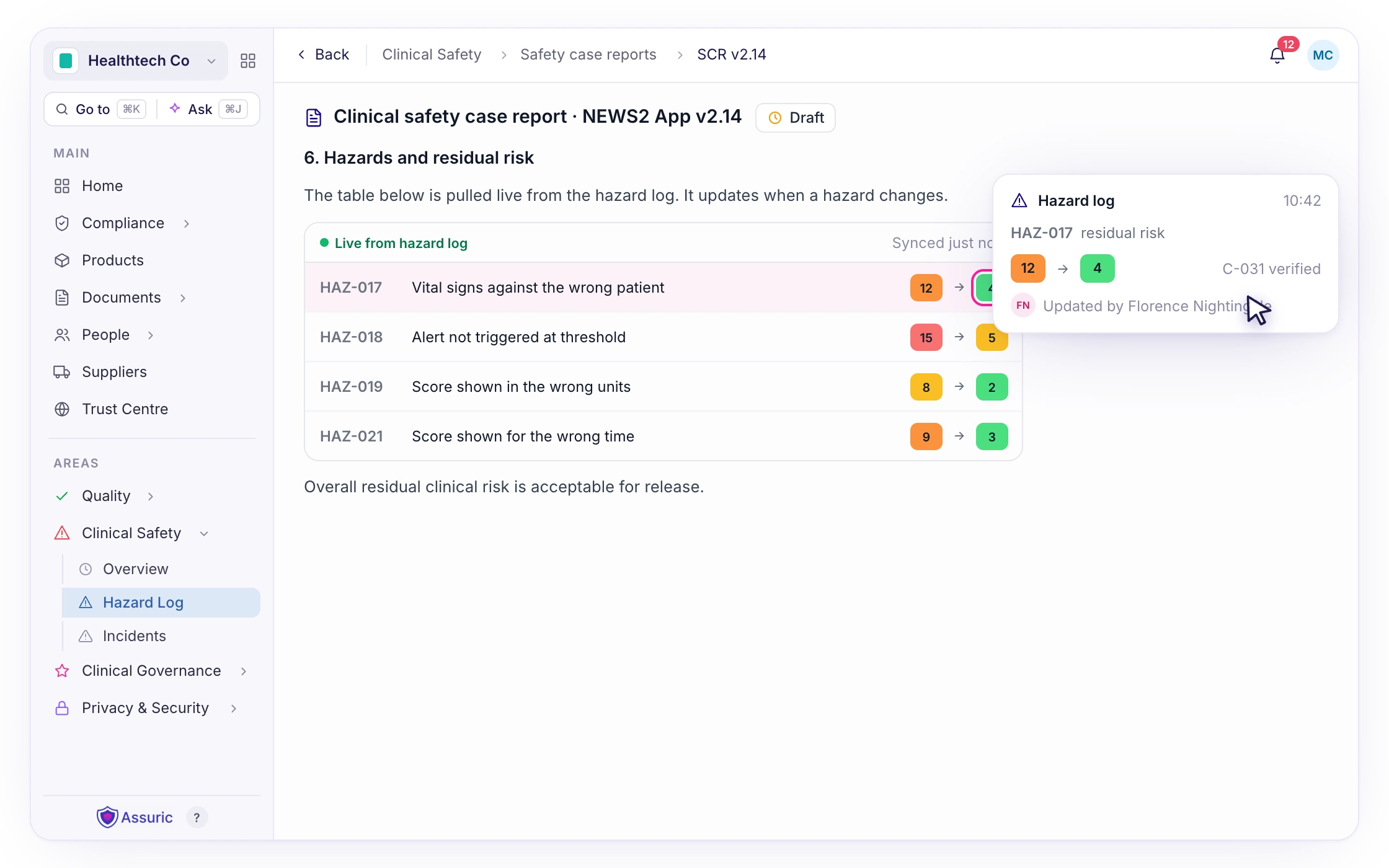This screenshot has width=1389, height=868.
Task: Click the Privacy & Security lock icon
Action: [62, 708]
